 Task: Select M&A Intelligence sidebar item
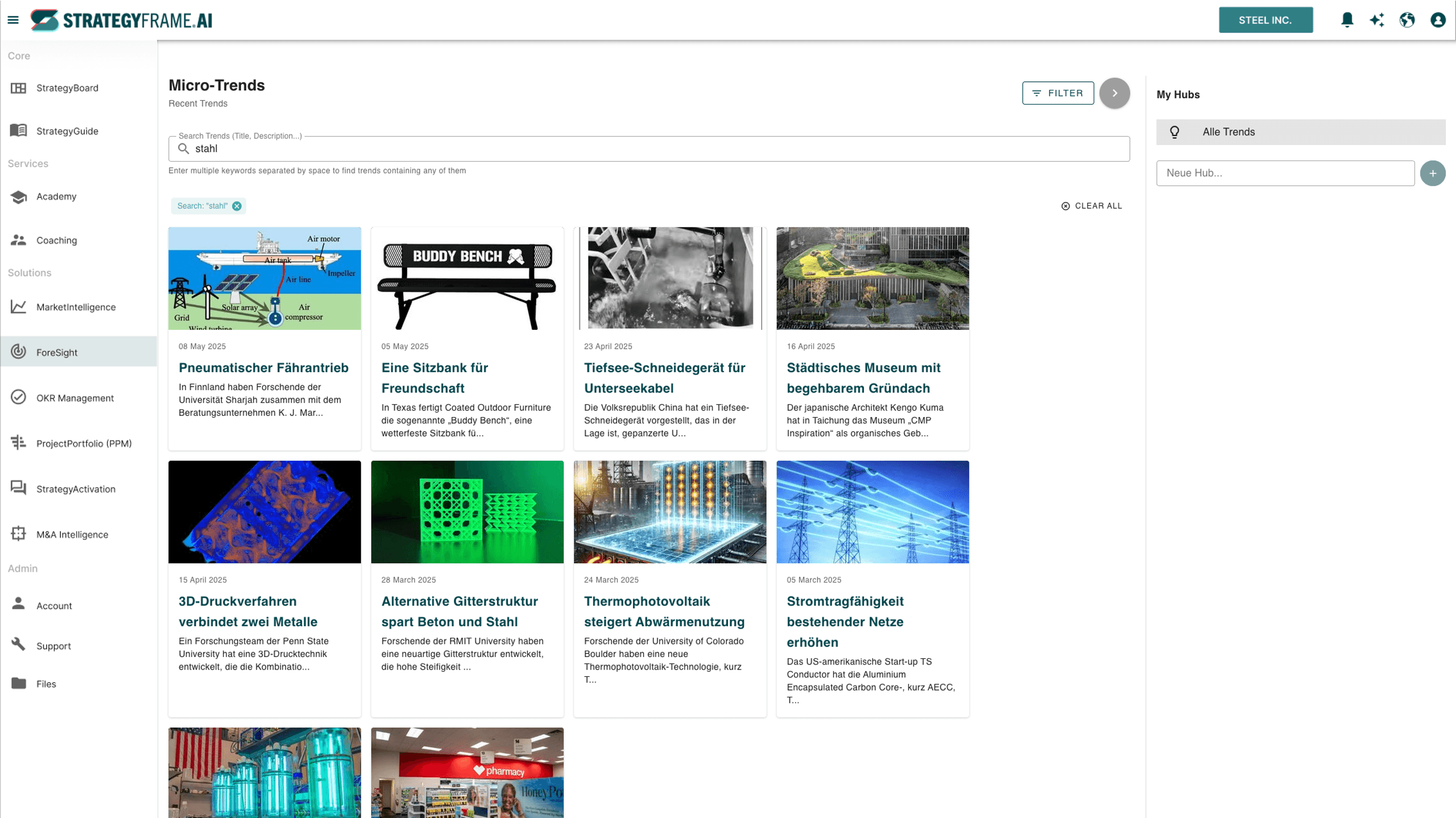tap(72, 535)
